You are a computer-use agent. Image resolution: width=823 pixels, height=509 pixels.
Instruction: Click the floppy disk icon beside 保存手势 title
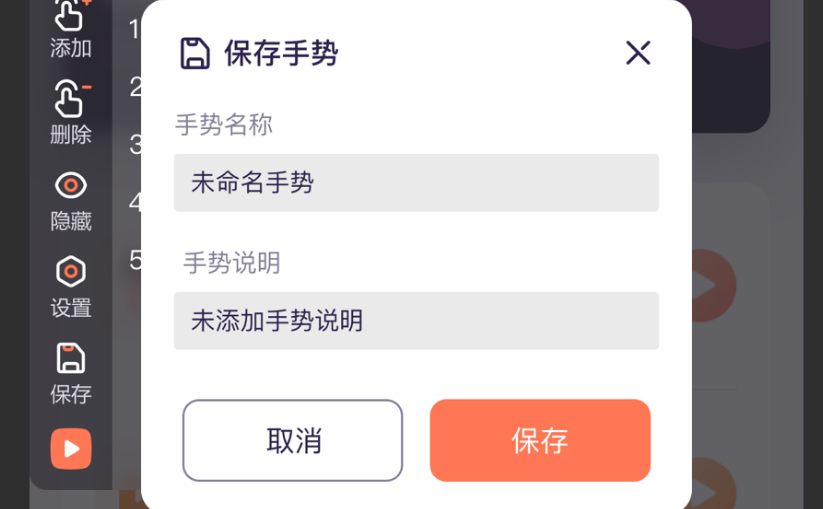click(x=195, y=53)
